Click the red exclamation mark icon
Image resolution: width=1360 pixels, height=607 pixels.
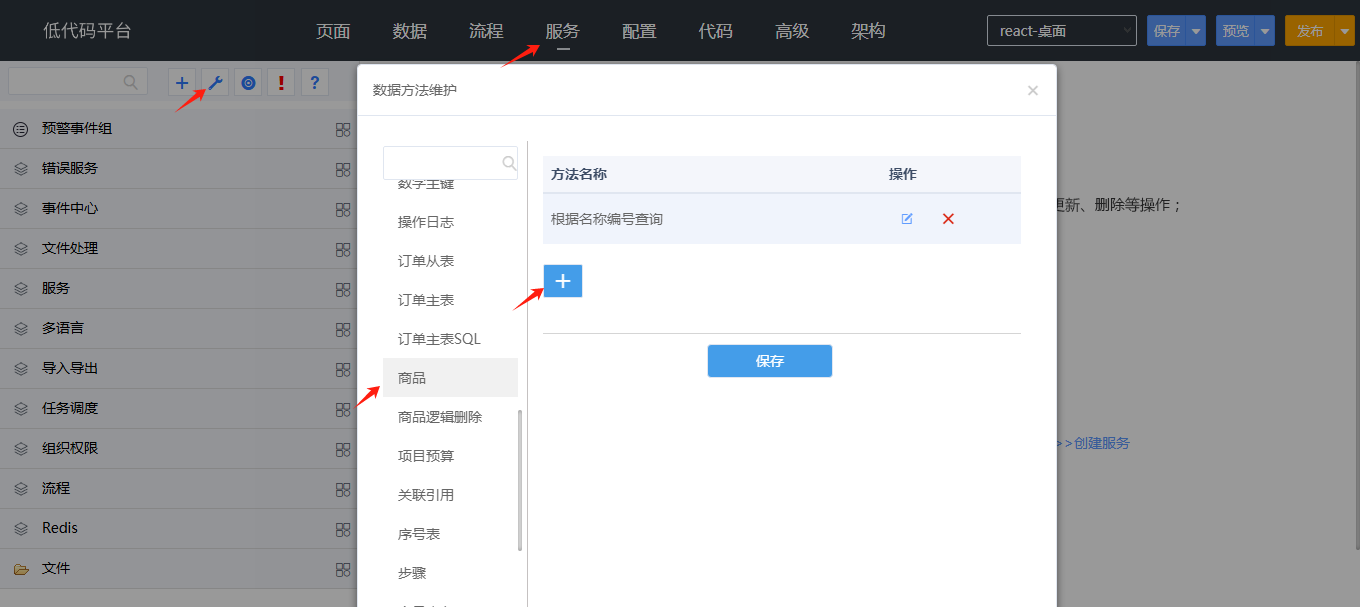coord(282,83)
